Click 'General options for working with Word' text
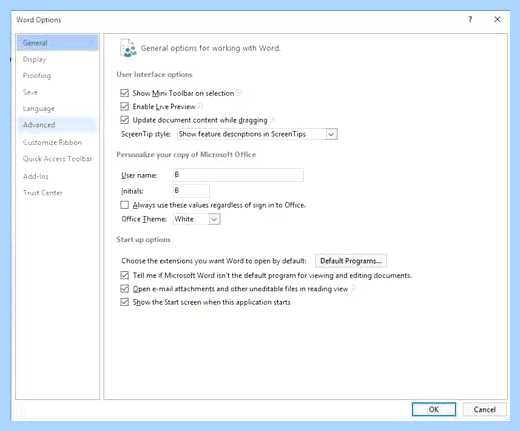The height and width of the screenshot is (431, 520). point(210,48)
